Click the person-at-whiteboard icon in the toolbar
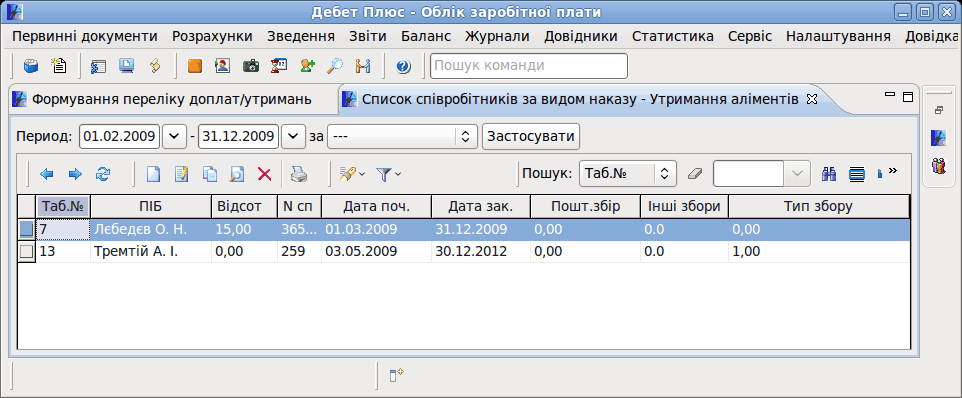Image resolution: width=962 pixels, height=398 pixels. point(279,66)
